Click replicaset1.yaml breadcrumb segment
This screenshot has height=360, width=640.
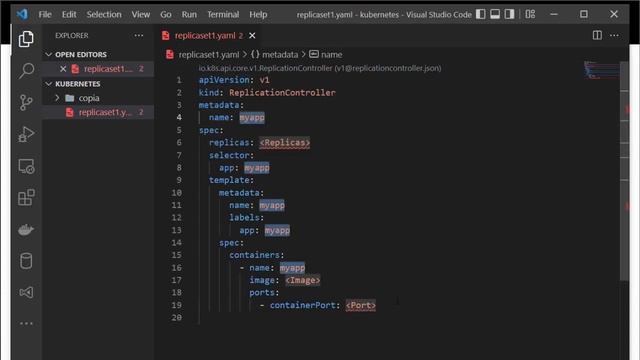[x=209, y=54]
